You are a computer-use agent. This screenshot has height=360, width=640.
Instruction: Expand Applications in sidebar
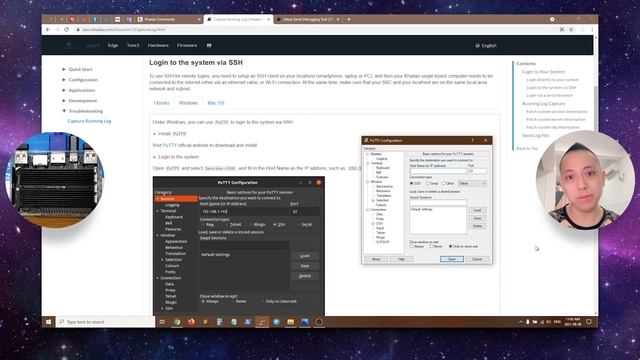pyautogui.click(x=79, y=90)
